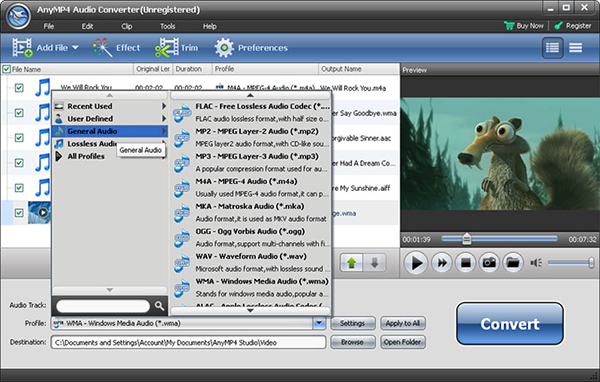
Task: Click the WMA format icon in list
Action: (182, 288)
